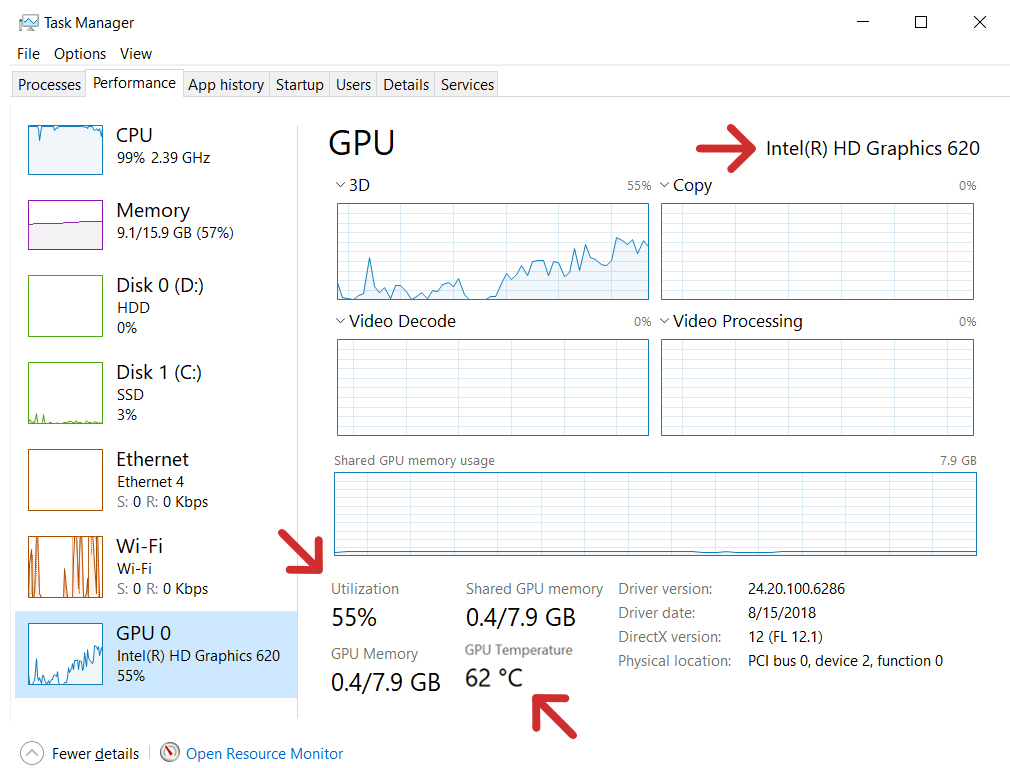Screen dimensions: 1010x768
Task: Switch to the Processes tab
Action: [48, 84]
